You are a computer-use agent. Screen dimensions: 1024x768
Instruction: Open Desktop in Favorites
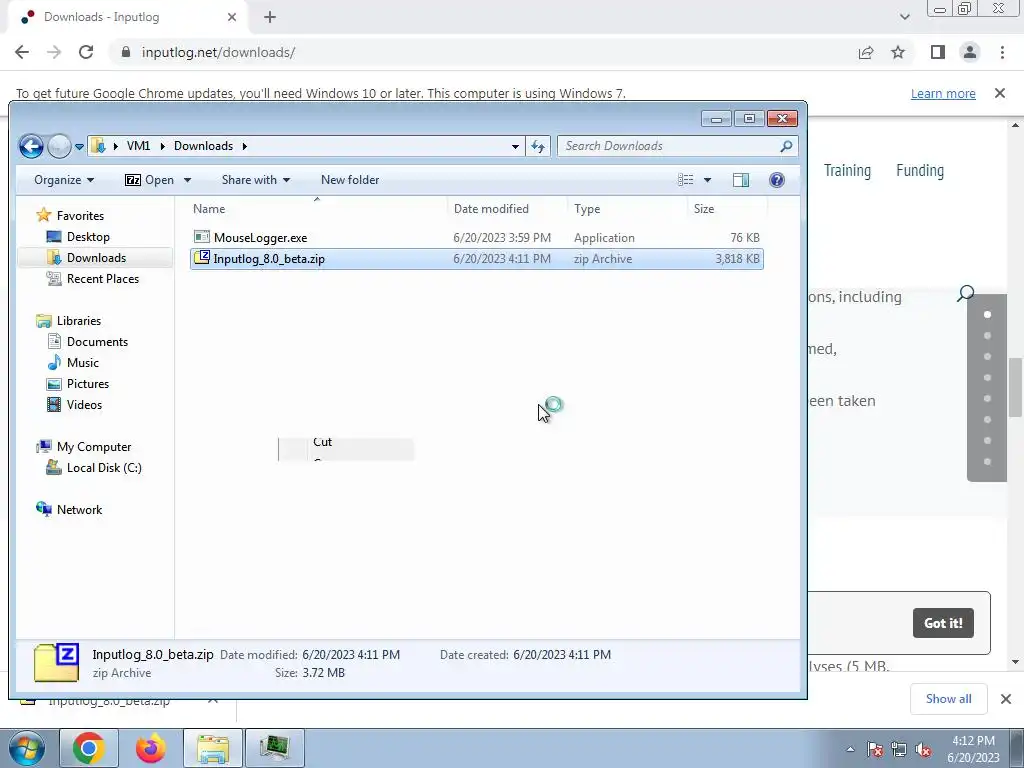(x=88, y=237)
